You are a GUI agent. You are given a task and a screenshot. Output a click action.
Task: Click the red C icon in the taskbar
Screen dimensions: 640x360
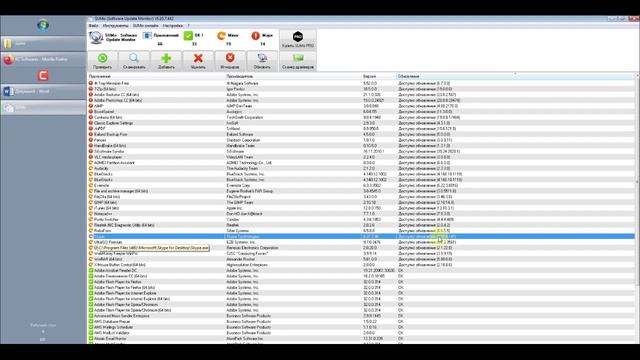point(43,76)
